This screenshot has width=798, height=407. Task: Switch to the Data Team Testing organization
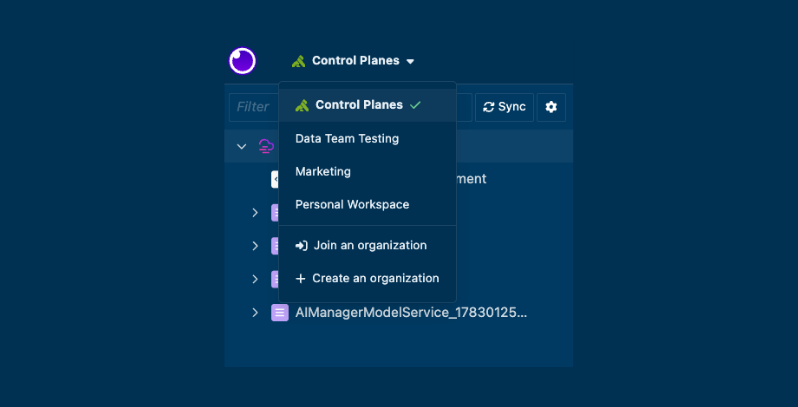[367, 138]
